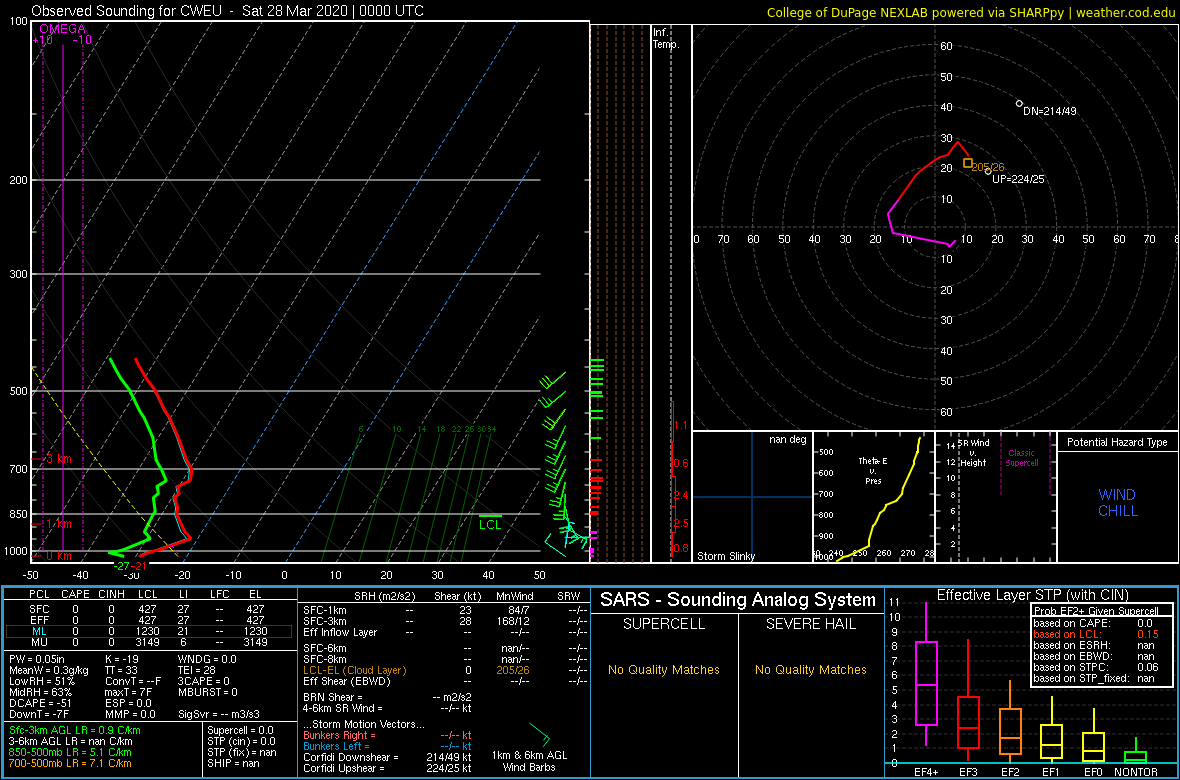Click the green wind barb above '1km & 6km AGL'
The image size is (1180, 780).
pos(539,734)
